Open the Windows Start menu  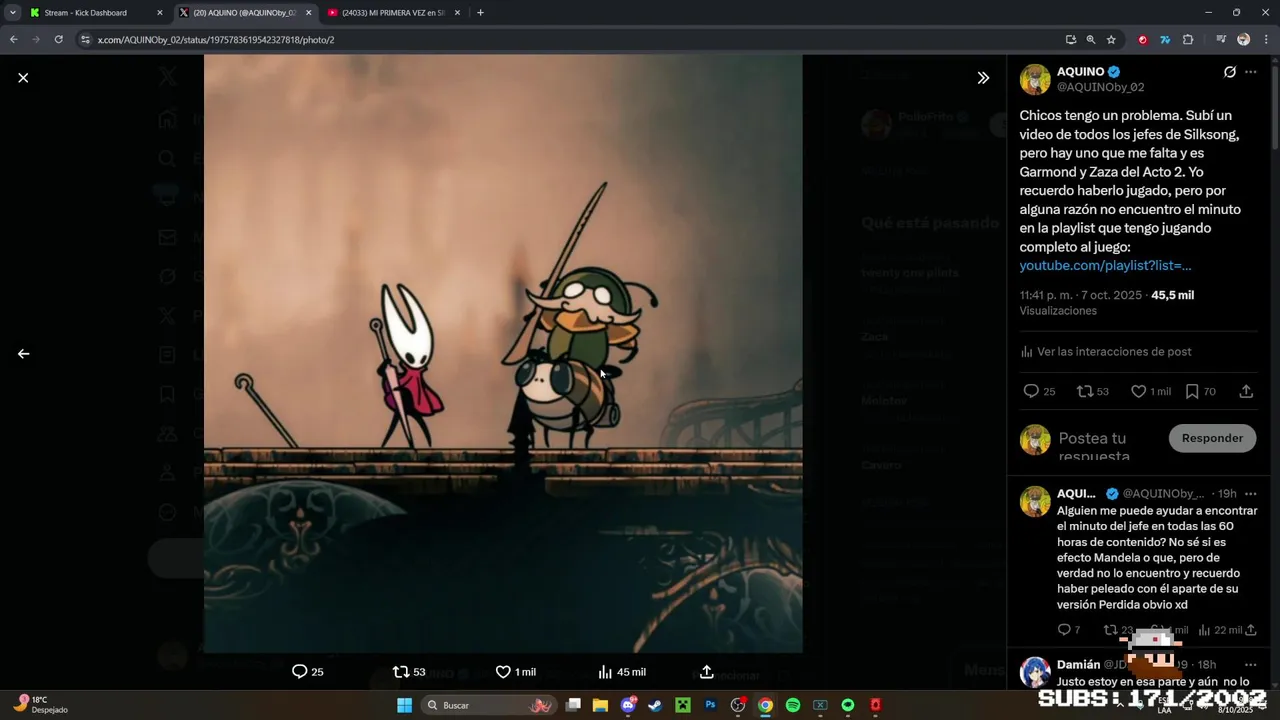click(x=404, y=705)
